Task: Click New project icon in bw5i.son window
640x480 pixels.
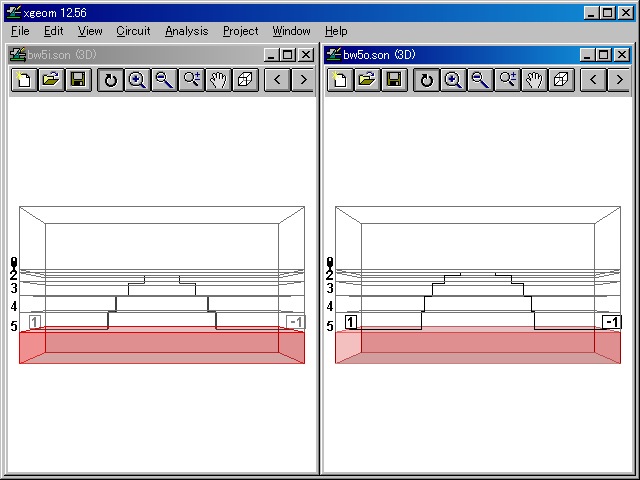Action: (x=24, y=80)
